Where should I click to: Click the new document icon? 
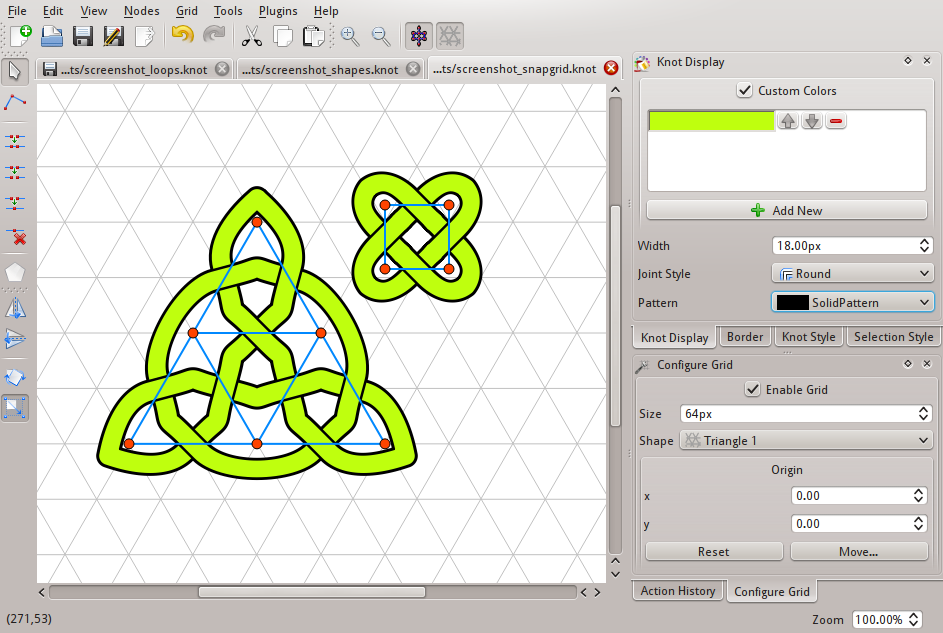(x=21, y=36)
